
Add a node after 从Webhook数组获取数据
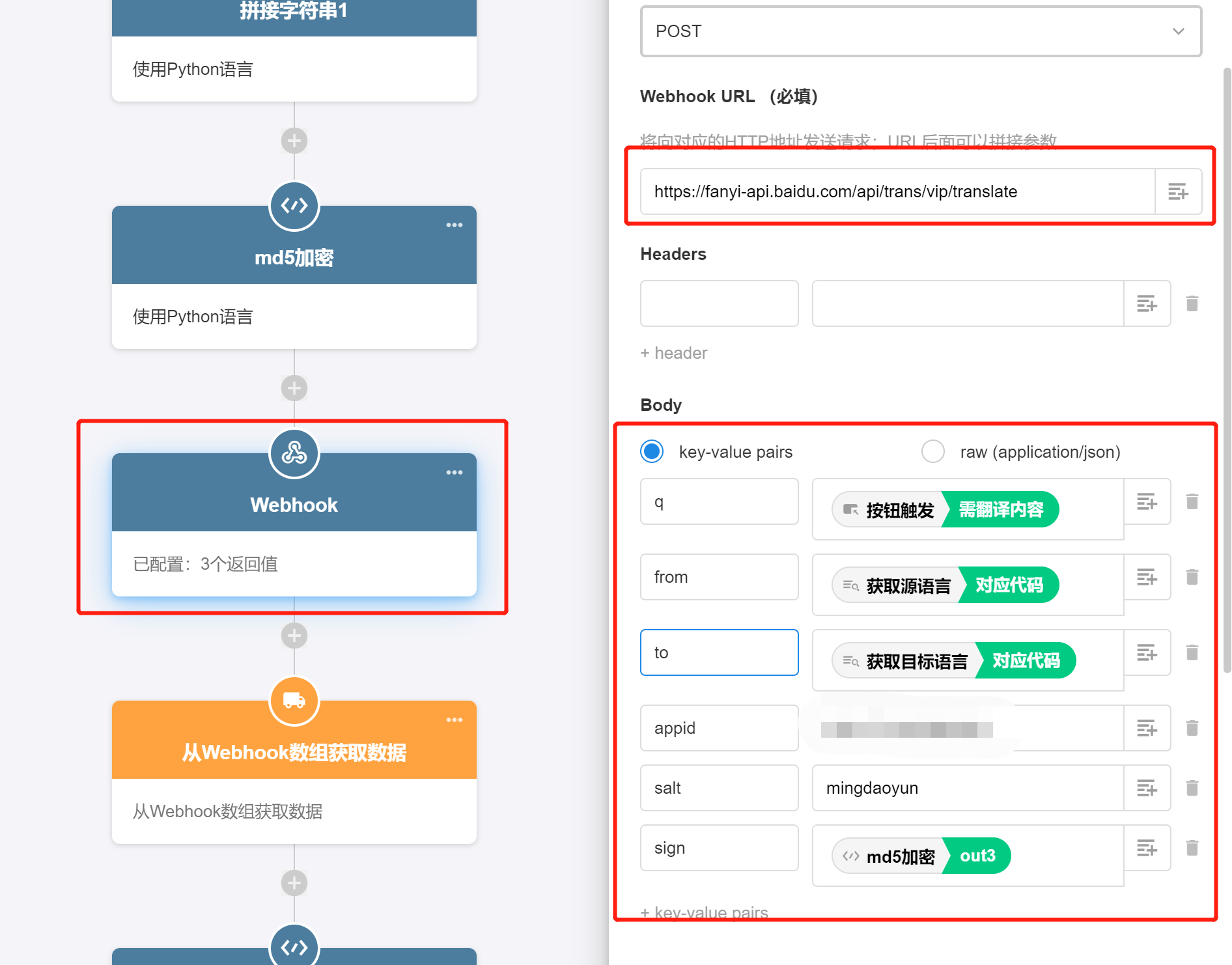[x=294, y=883]
